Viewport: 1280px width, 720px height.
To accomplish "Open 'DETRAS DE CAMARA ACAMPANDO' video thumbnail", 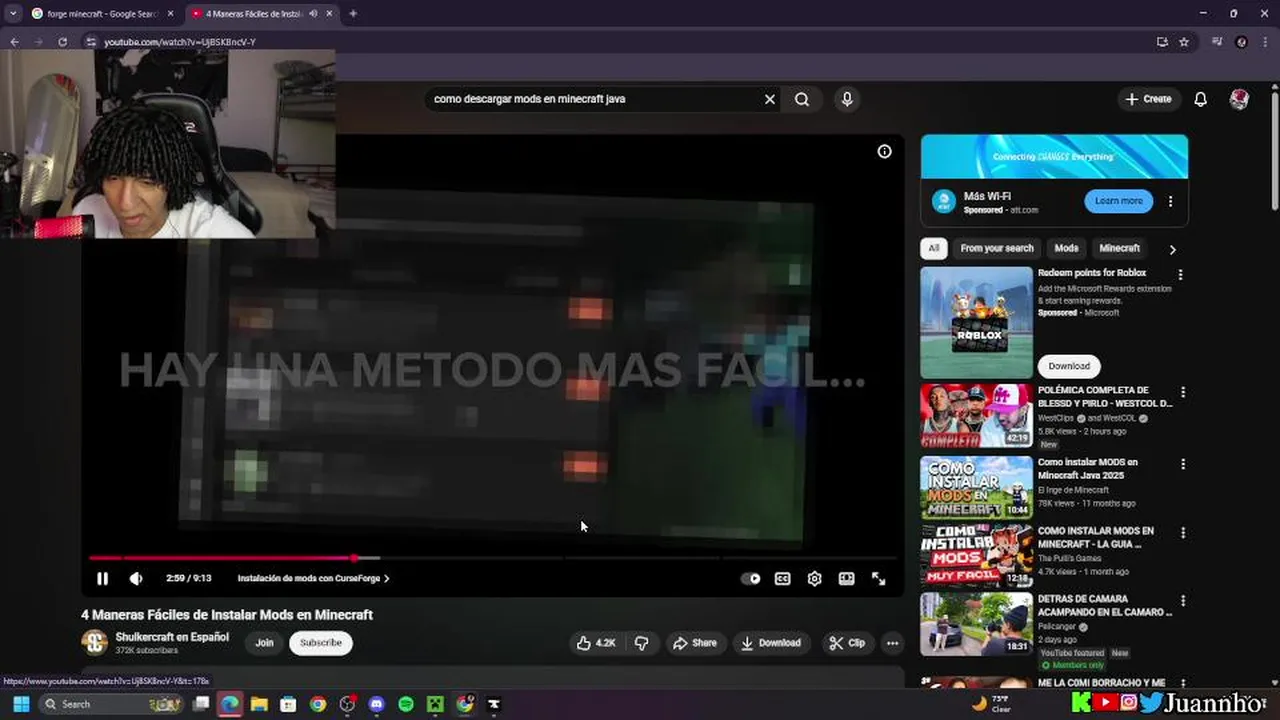I will point(976,624).
